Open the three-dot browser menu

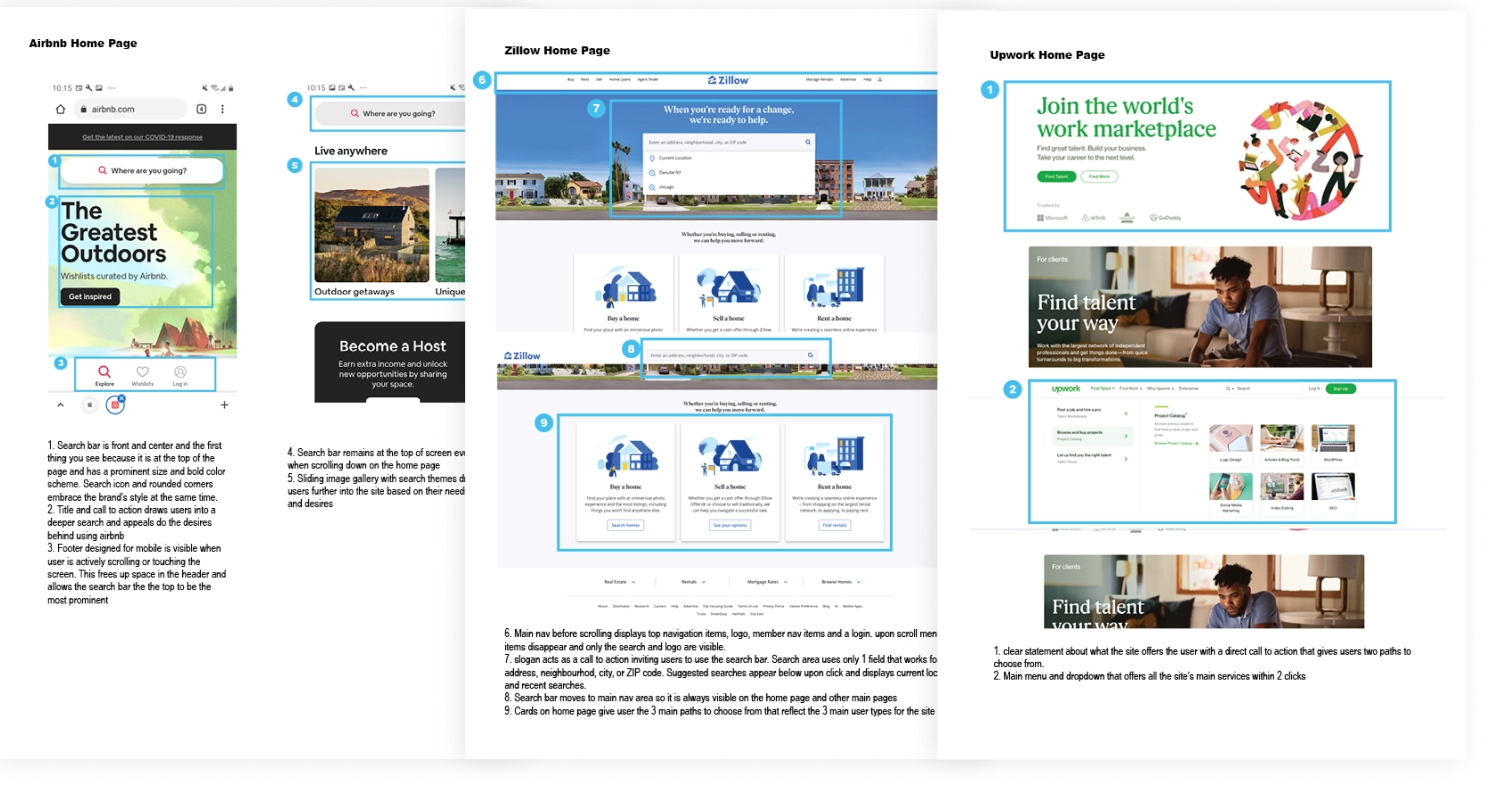222,109
